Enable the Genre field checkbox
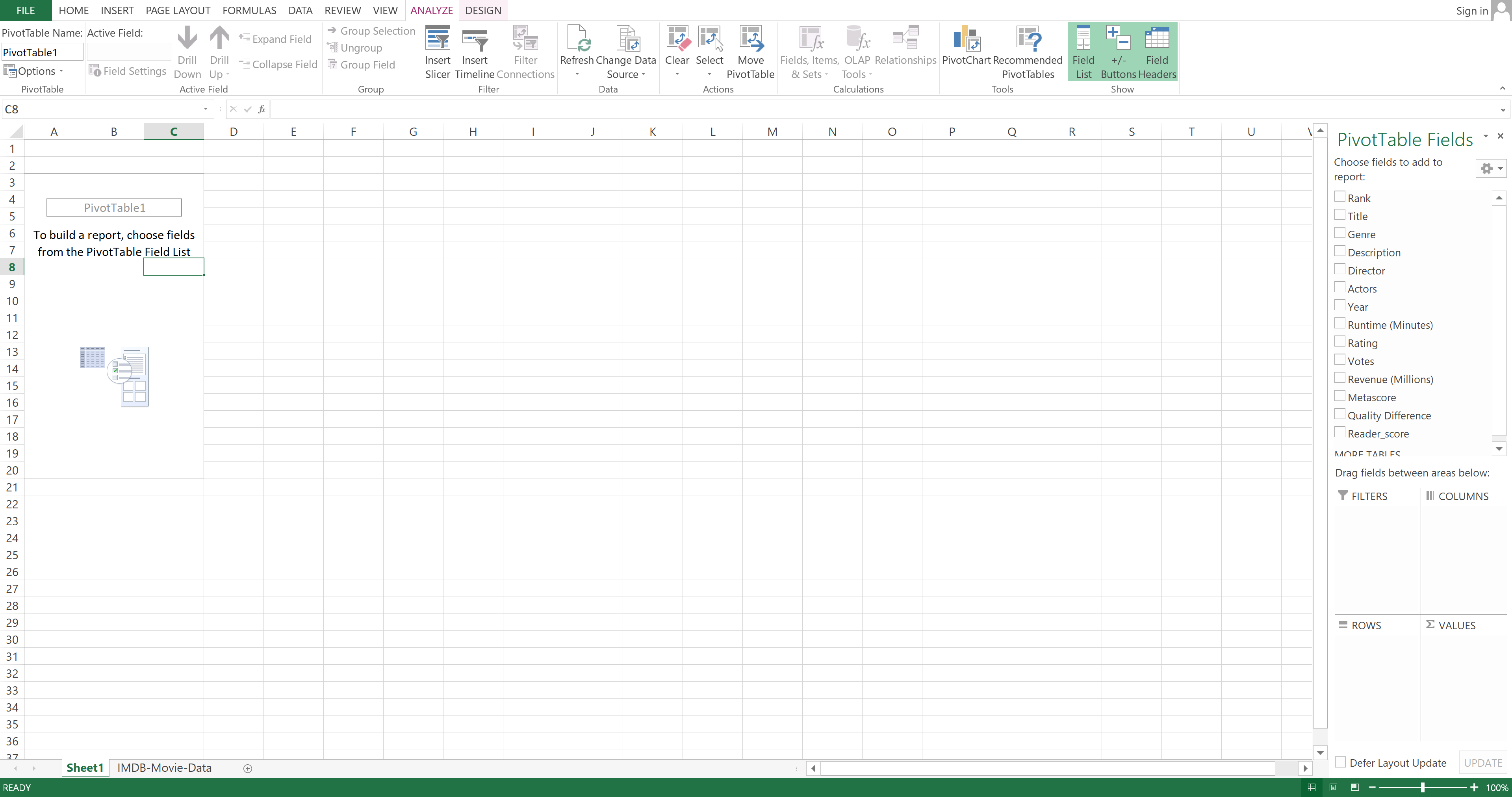This screenshot has width=1512, height=797. coord(1340,233)
